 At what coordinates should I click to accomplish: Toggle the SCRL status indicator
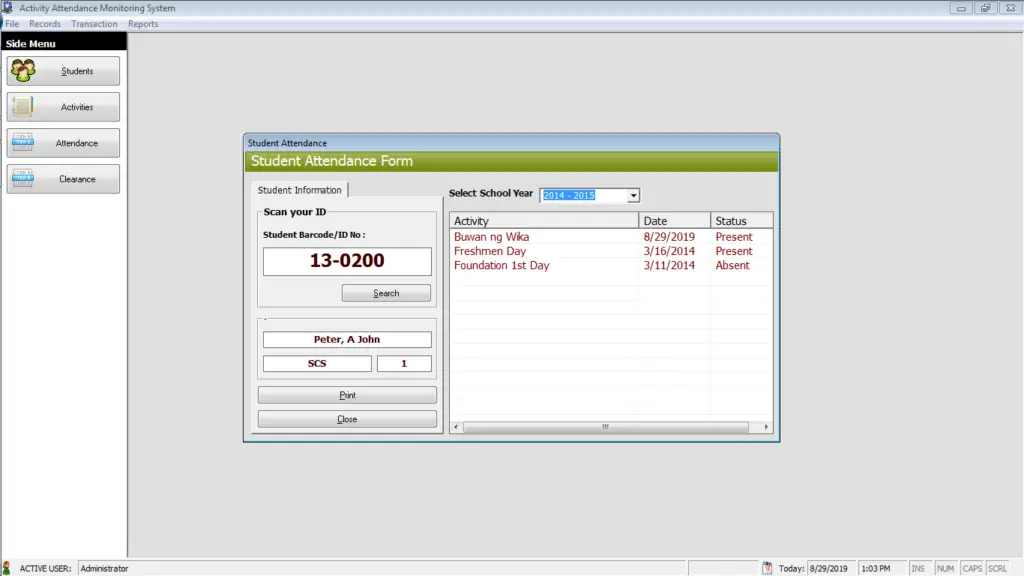click(x=999, y=567)
